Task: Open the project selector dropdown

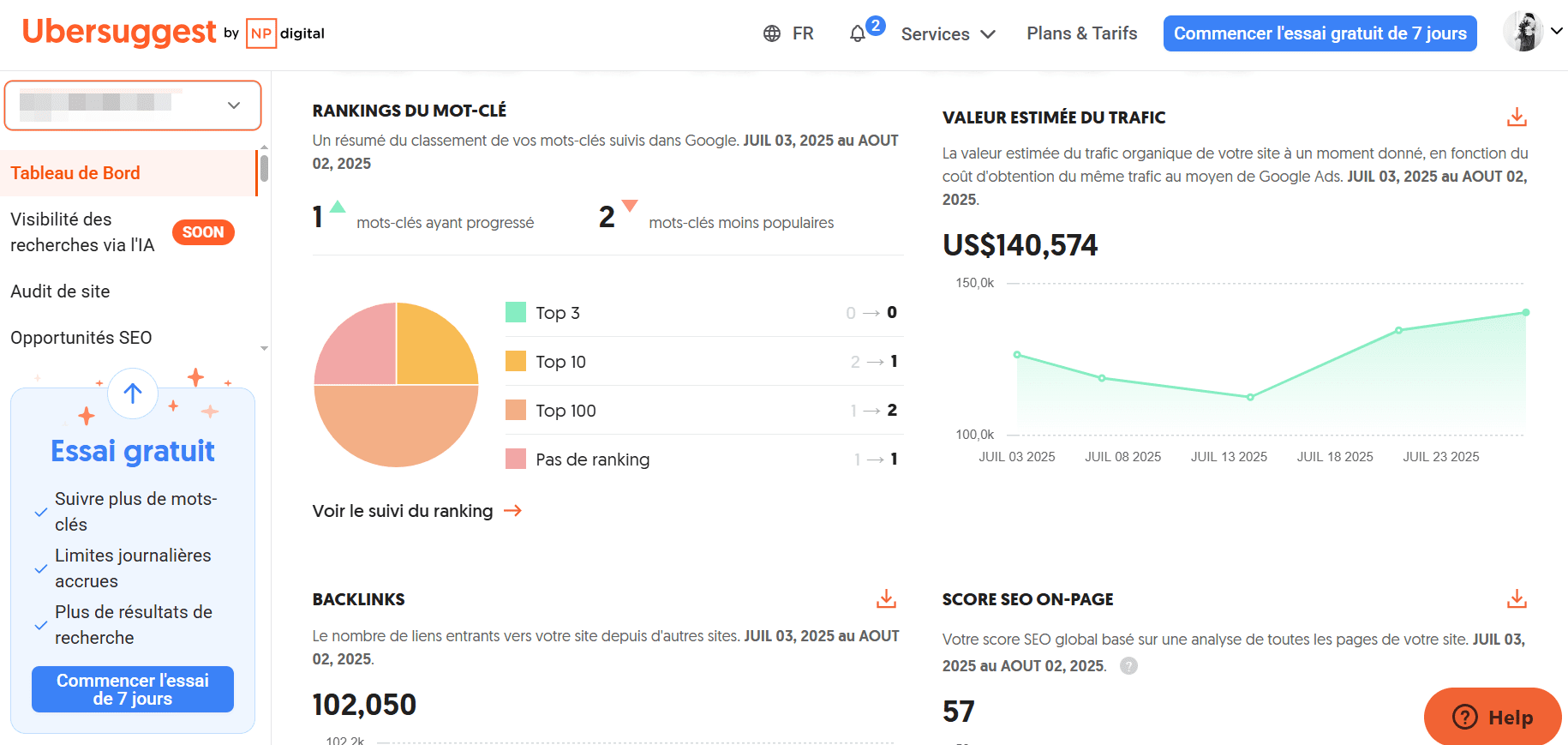Action: click(133, 105)
